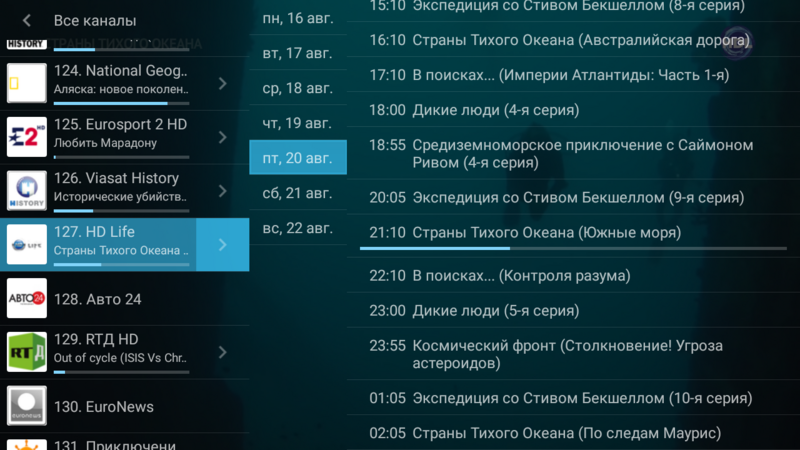Open National Geographic channel logo
800x450 pixels.
[x=27, y=83]
